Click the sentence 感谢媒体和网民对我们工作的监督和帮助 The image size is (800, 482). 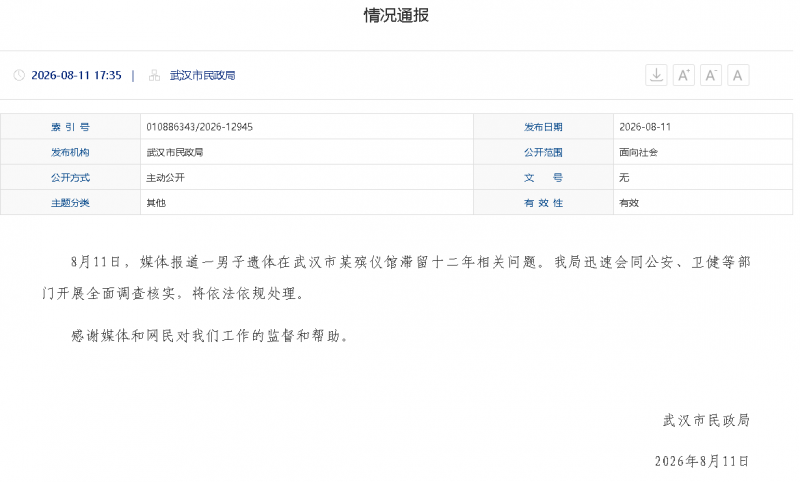pyautogui.click(x=209, y=336)
